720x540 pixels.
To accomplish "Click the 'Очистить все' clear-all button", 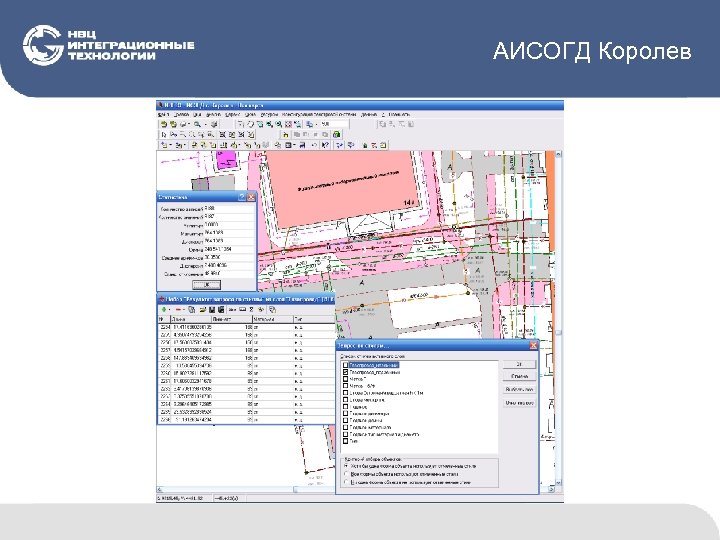I will (519, 403).
